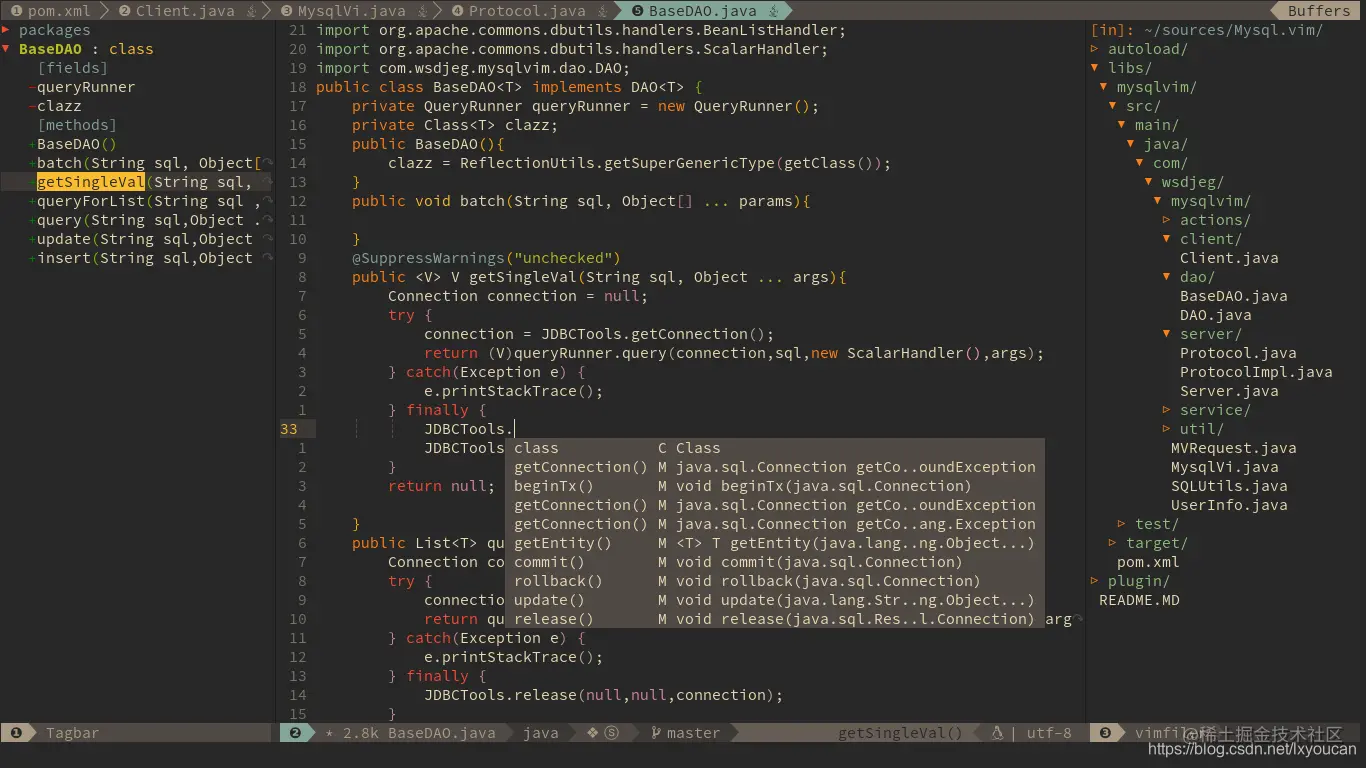This screenshot has width=1366, height=768.
Task: Select the active BaseDAO.java tab
Action: (x=702, y=11)
